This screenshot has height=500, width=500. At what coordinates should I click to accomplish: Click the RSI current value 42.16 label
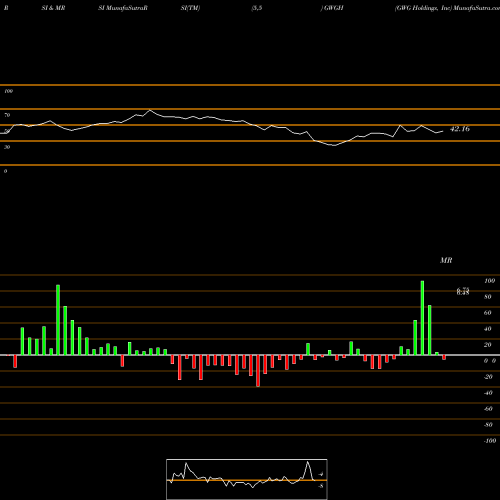pos(460,129)
